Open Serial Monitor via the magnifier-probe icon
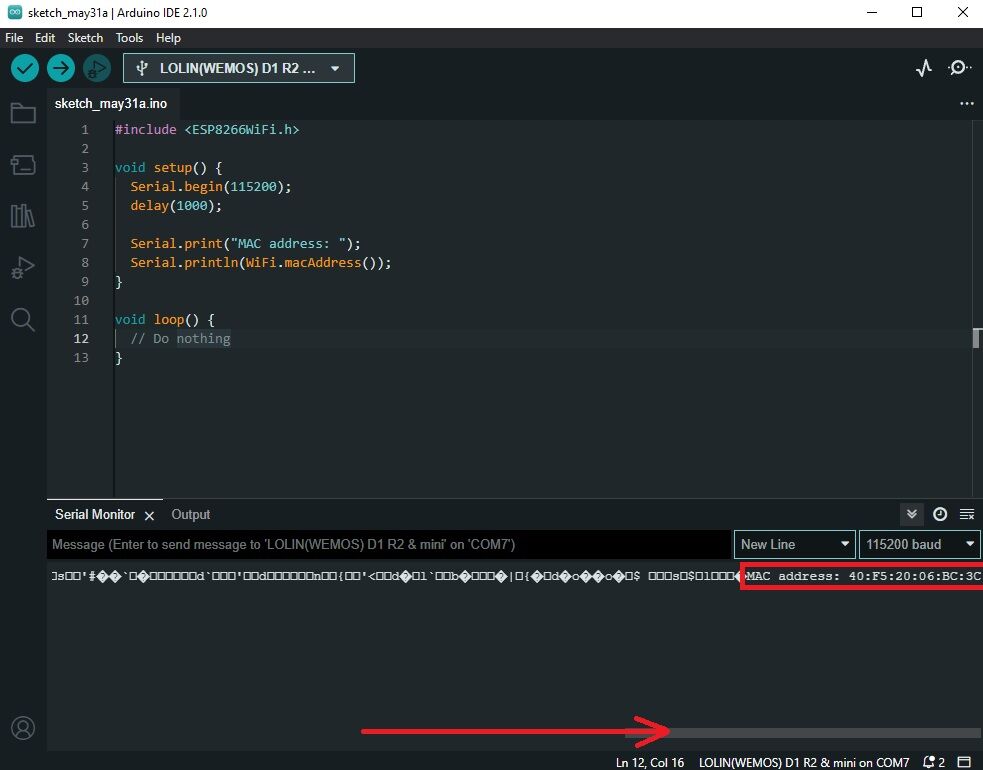This screenshot has width=983, height=770. point(957,67)
